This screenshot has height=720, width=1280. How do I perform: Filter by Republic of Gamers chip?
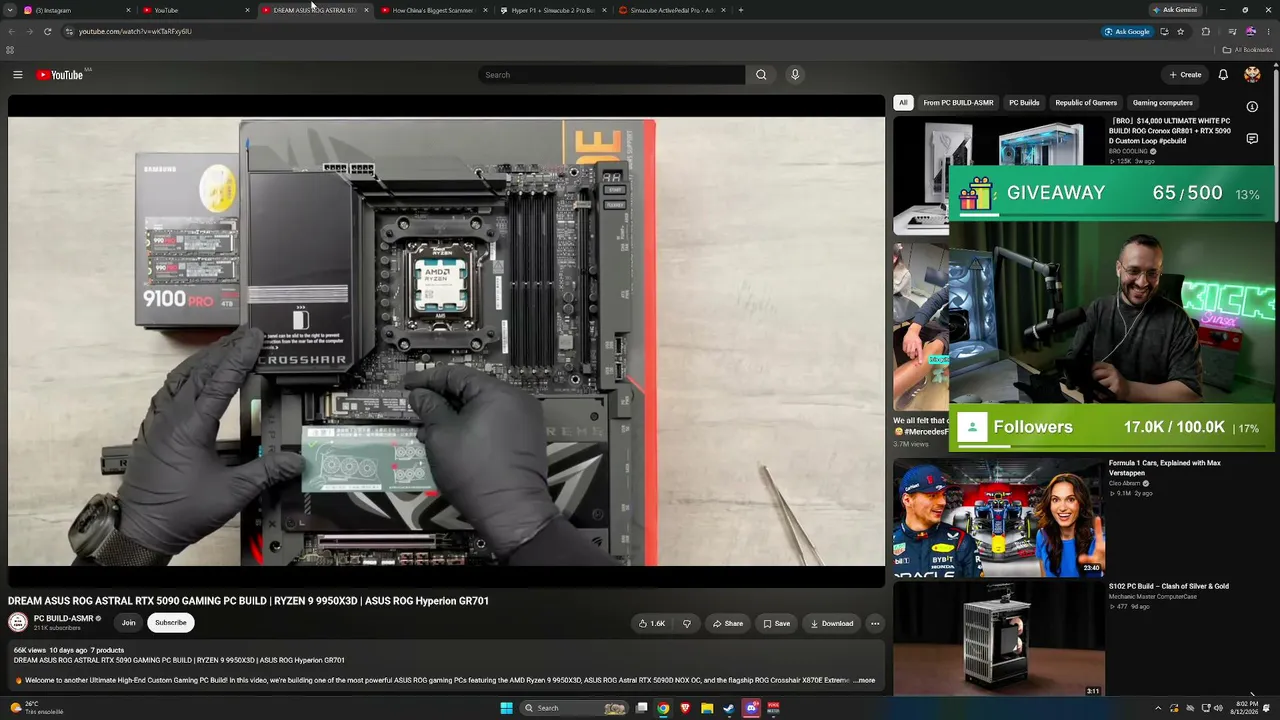point(1086,103)
